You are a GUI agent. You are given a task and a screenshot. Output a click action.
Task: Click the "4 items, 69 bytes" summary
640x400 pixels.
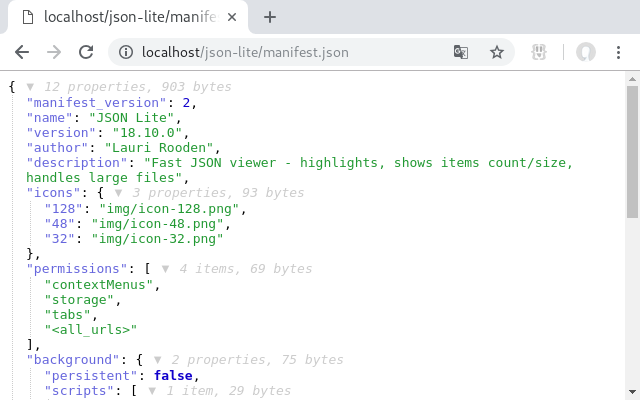coord(246,269)
